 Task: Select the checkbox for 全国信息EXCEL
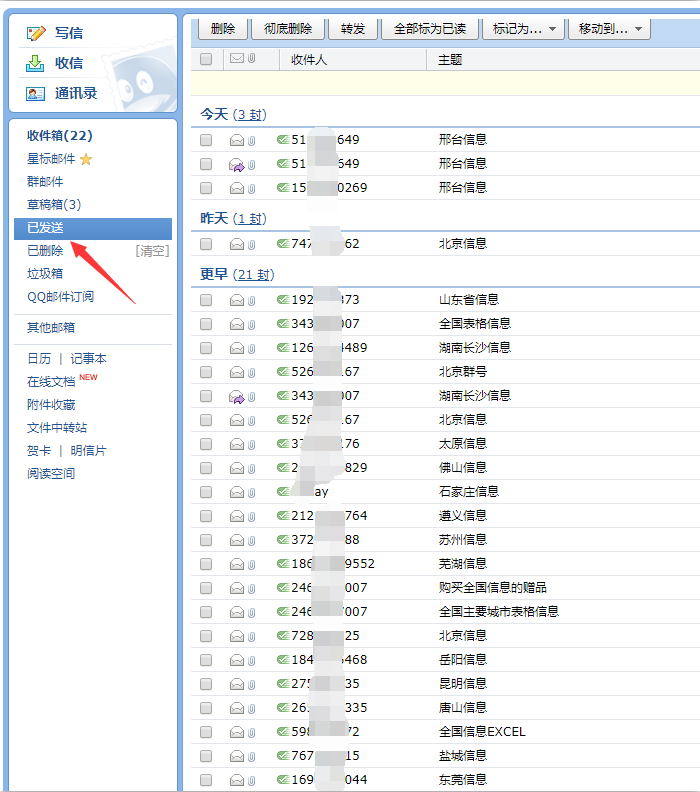coord(206,732)
